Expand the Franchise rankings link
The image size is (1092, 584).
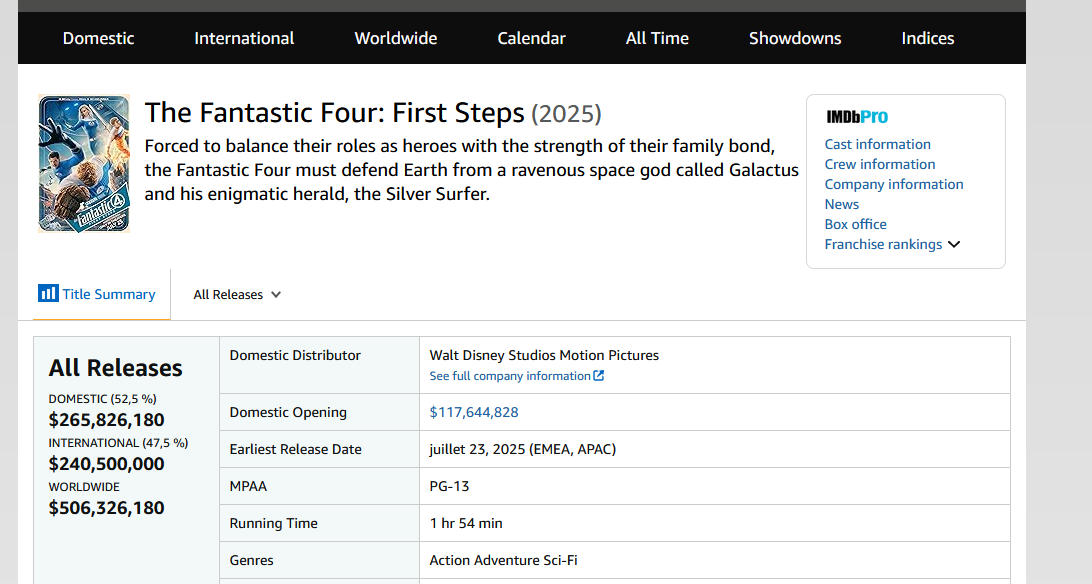(x=883, y=244)
